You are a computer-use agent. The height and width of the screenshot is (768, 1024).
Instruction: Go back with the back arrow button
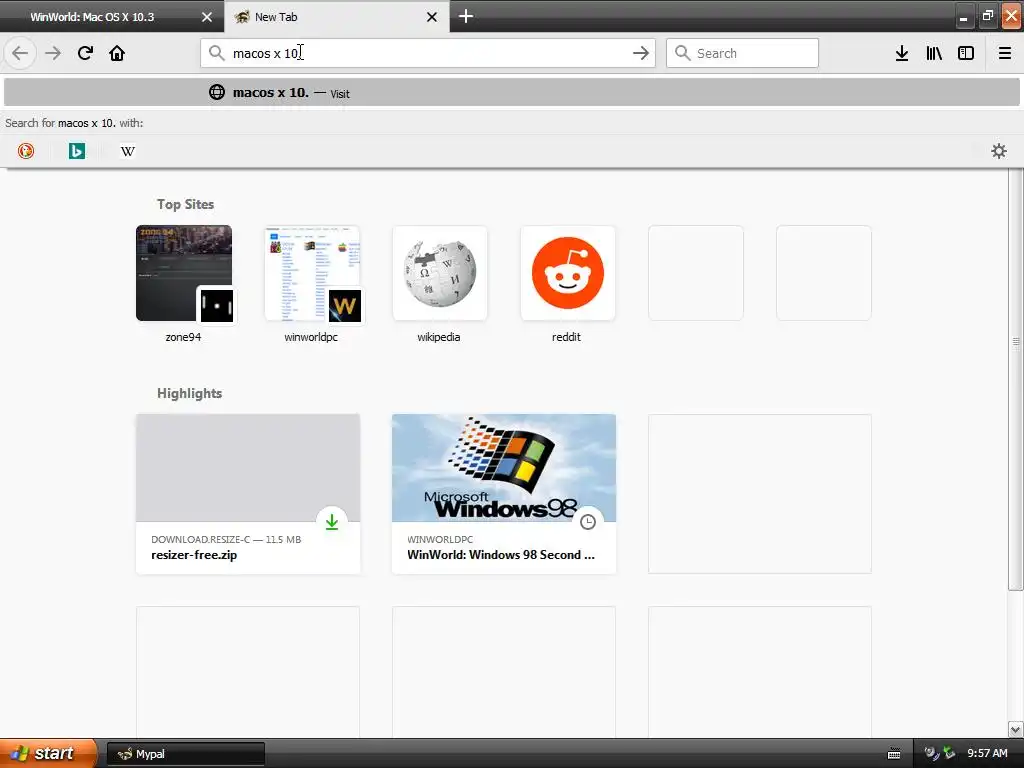coord(20,53)
